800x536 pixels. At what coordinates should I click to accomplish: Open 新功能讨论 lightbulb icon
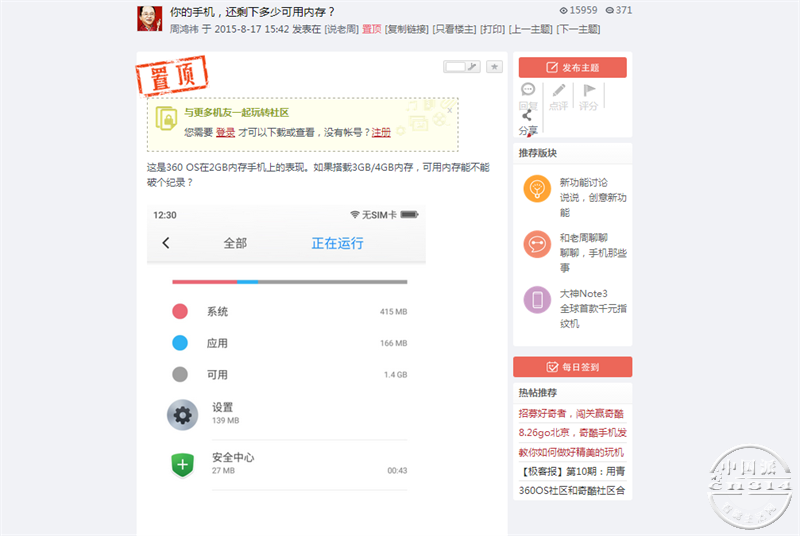coord(537,189)
